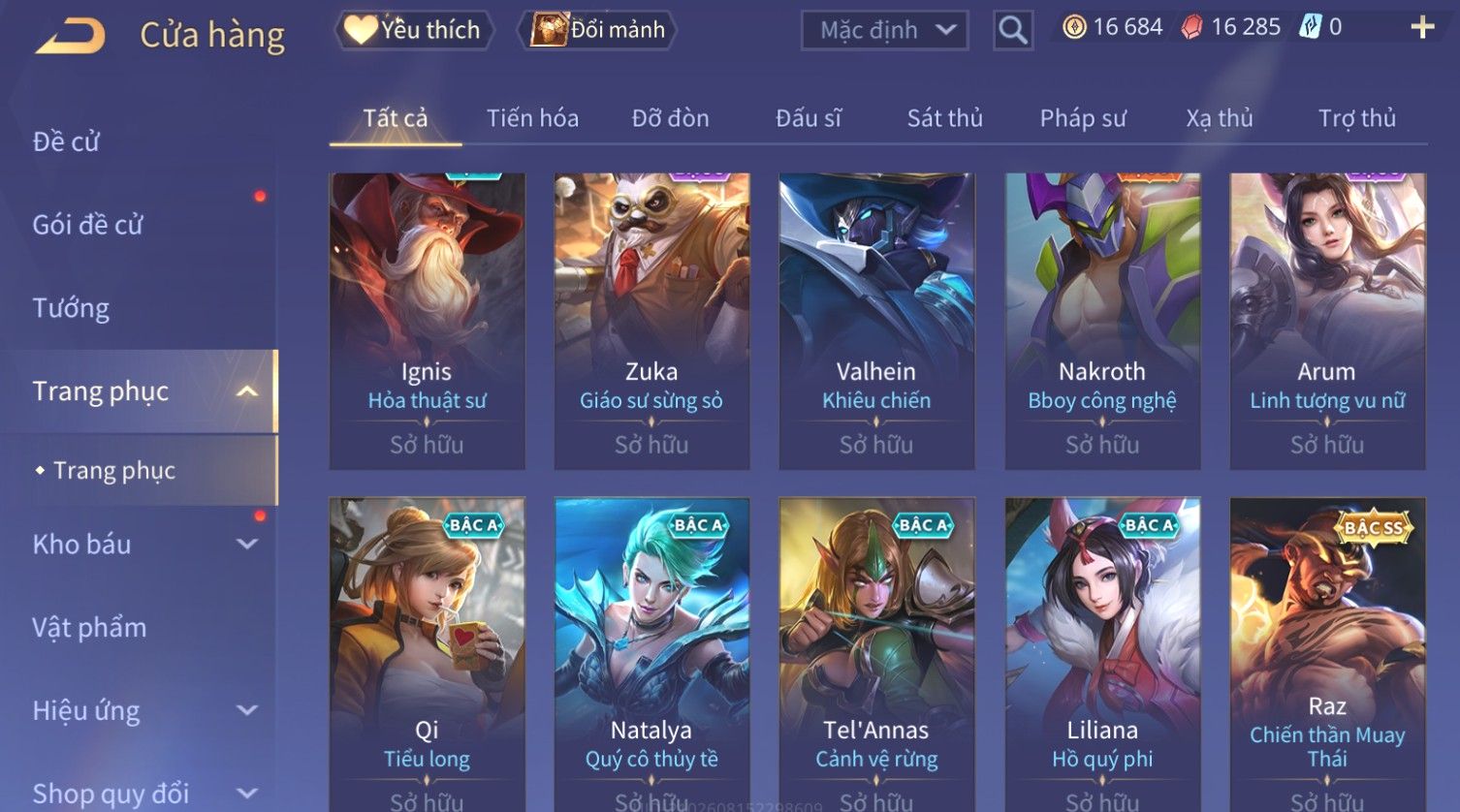Open Vật phẩm sidebar item
The height and width of the screenshot is (812, 1460).
pyautogui.click(x=89, y=628)
